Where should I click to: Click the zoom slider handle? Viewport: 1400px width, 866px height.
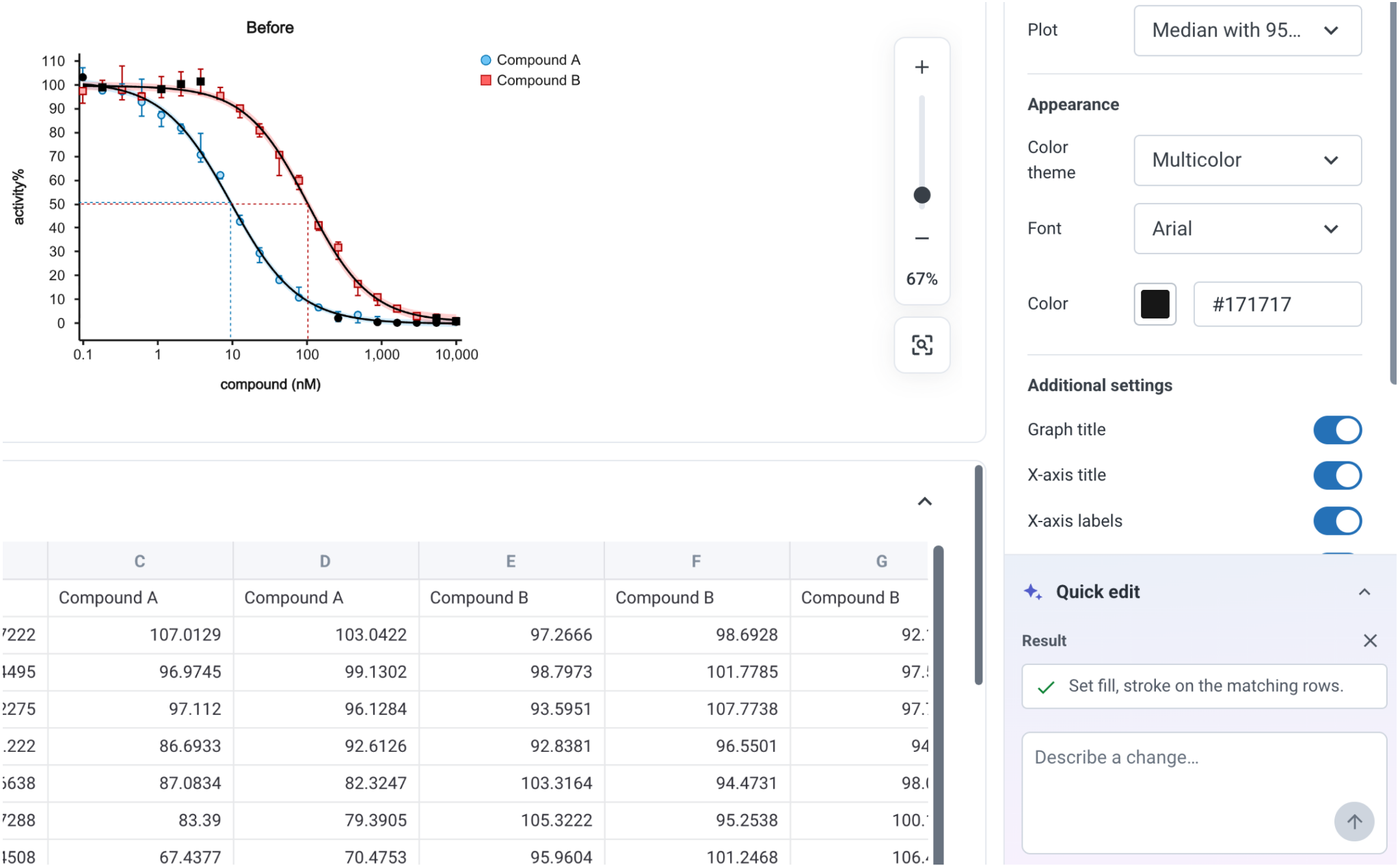point(921,195)
